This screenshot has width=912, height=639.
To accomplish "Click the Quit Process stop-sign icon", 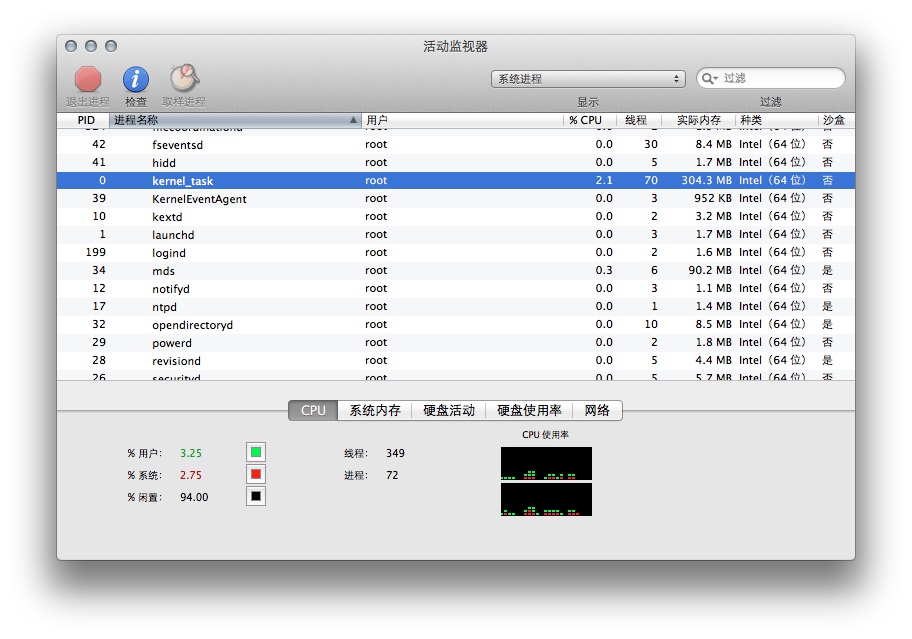I will click(88, 79).
